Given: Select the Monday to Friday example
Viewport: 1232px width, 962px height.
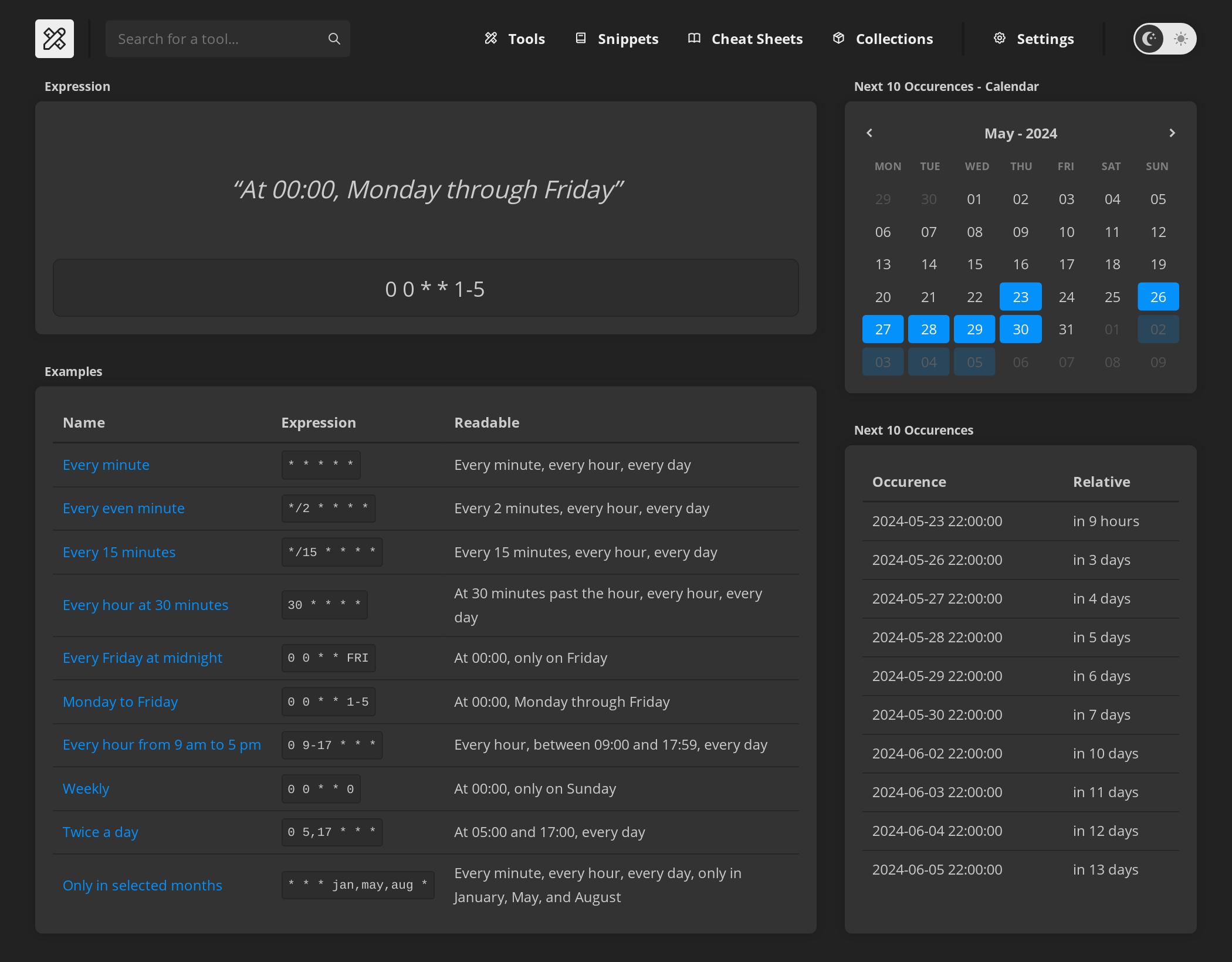Looking at the screenshot, I should (120, 702).
